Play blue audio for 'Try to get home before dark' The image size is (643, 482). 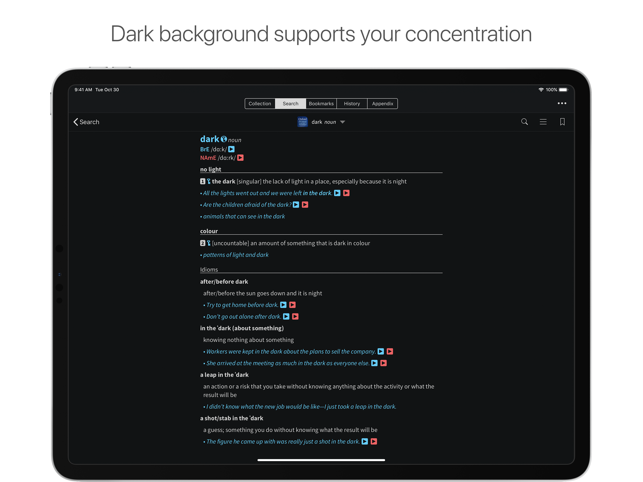click(x=283, y=305)
